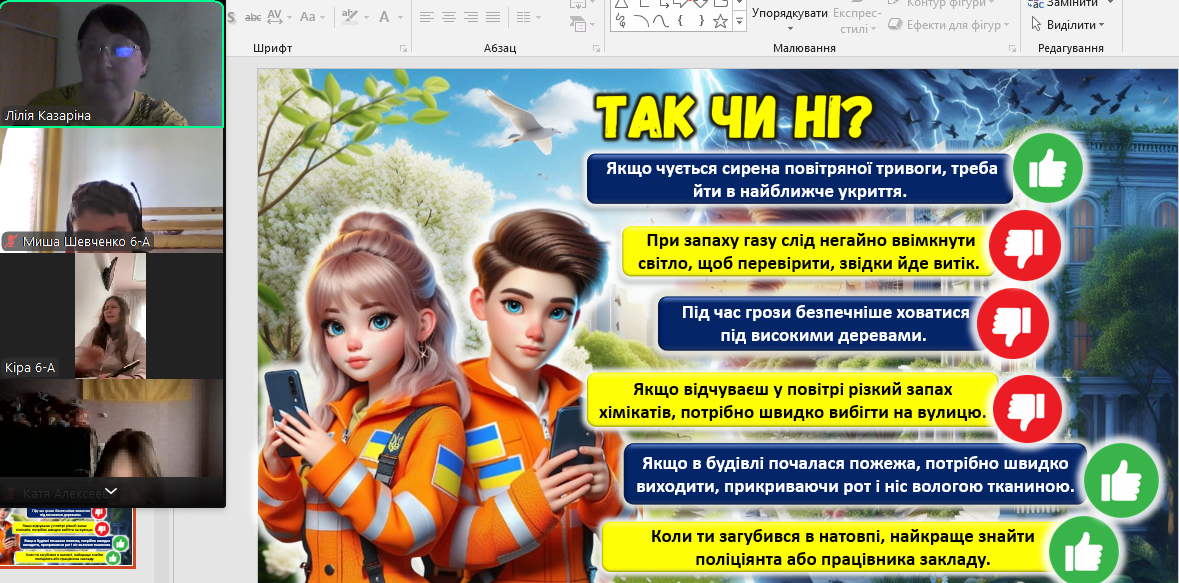Apply strikethrough formatting with the abc icon
1179x583 pixels.
254,17
